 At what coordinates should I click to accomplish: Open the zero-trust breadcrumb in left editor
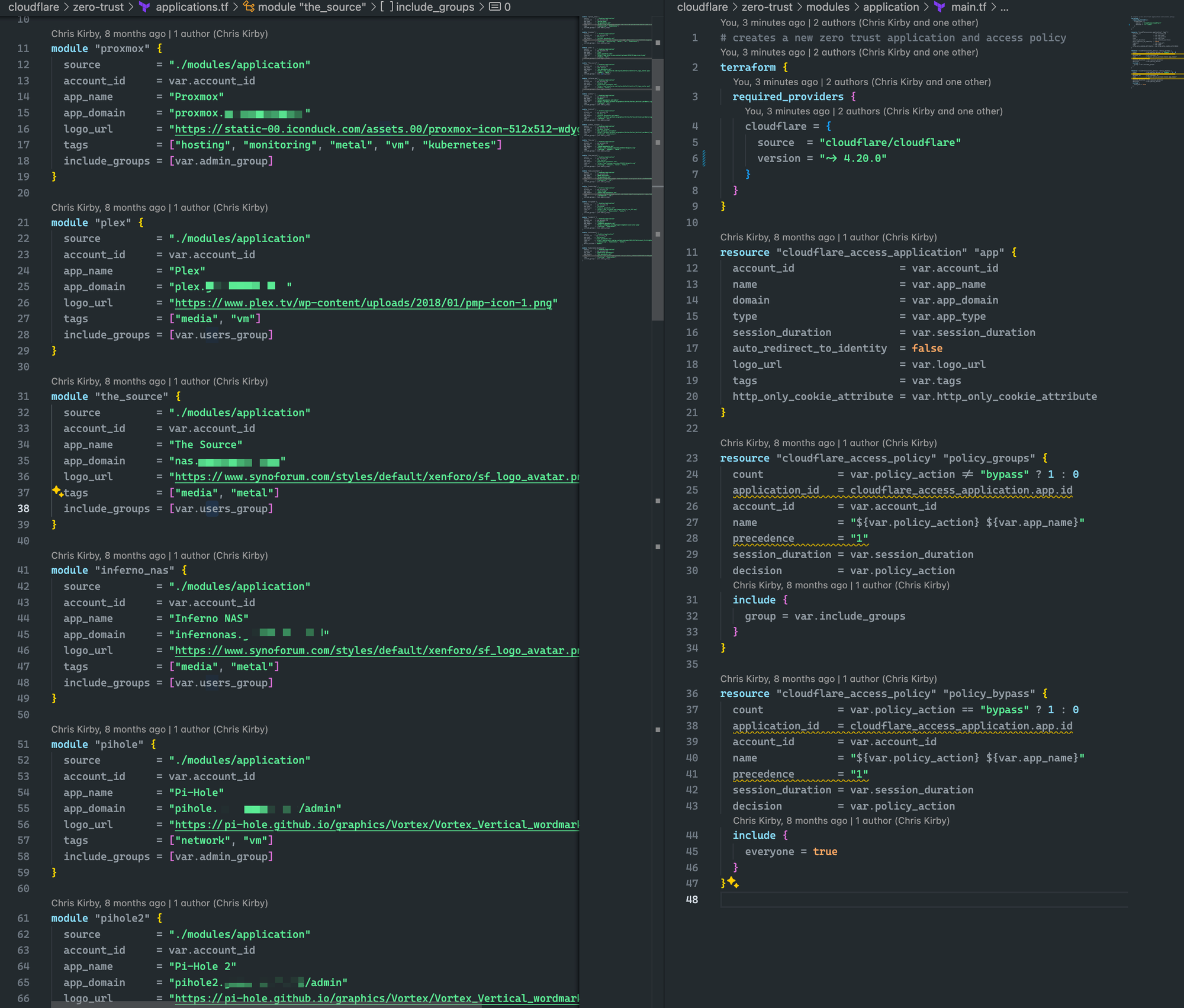[x=98, y=7]
